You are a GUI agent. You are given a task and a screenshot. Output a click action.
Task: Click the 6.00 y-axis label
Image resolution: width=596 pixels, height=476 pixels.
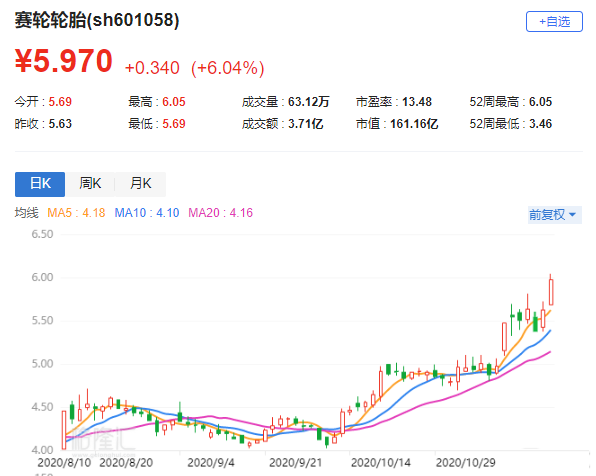point(42,278)
